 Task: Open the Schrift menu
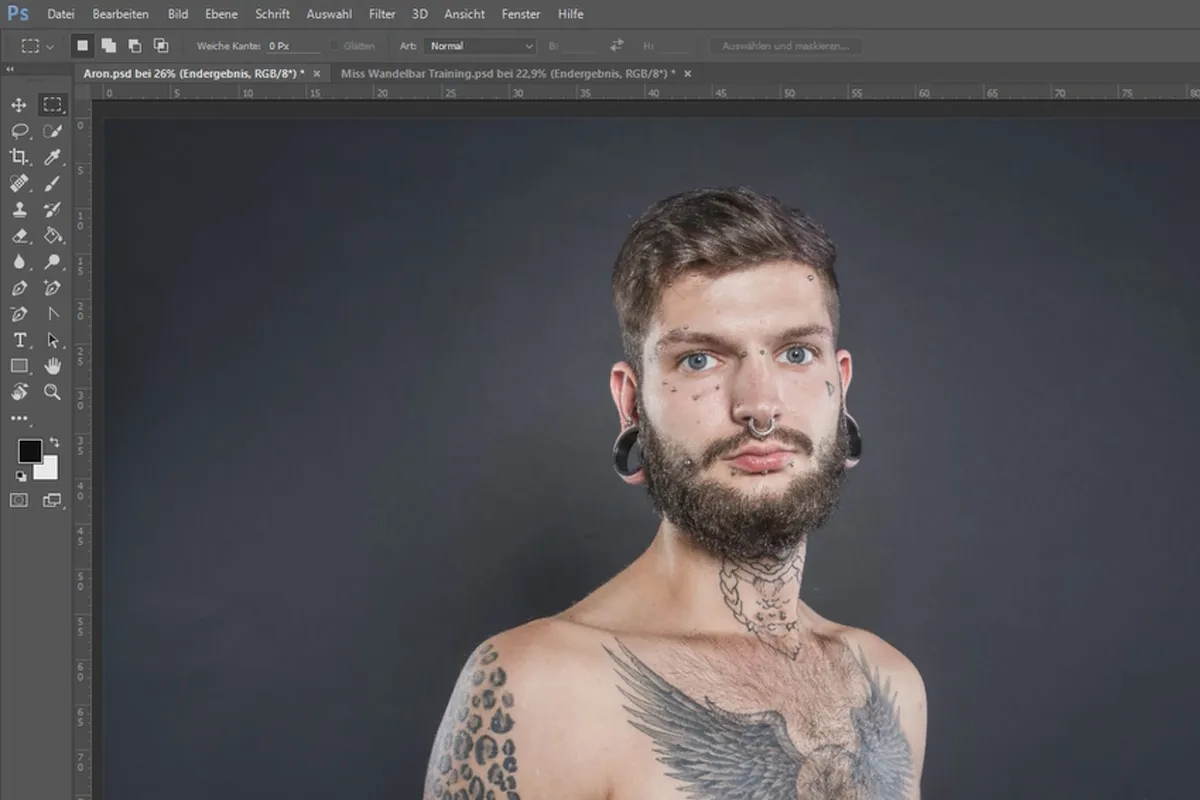(272, 14)
